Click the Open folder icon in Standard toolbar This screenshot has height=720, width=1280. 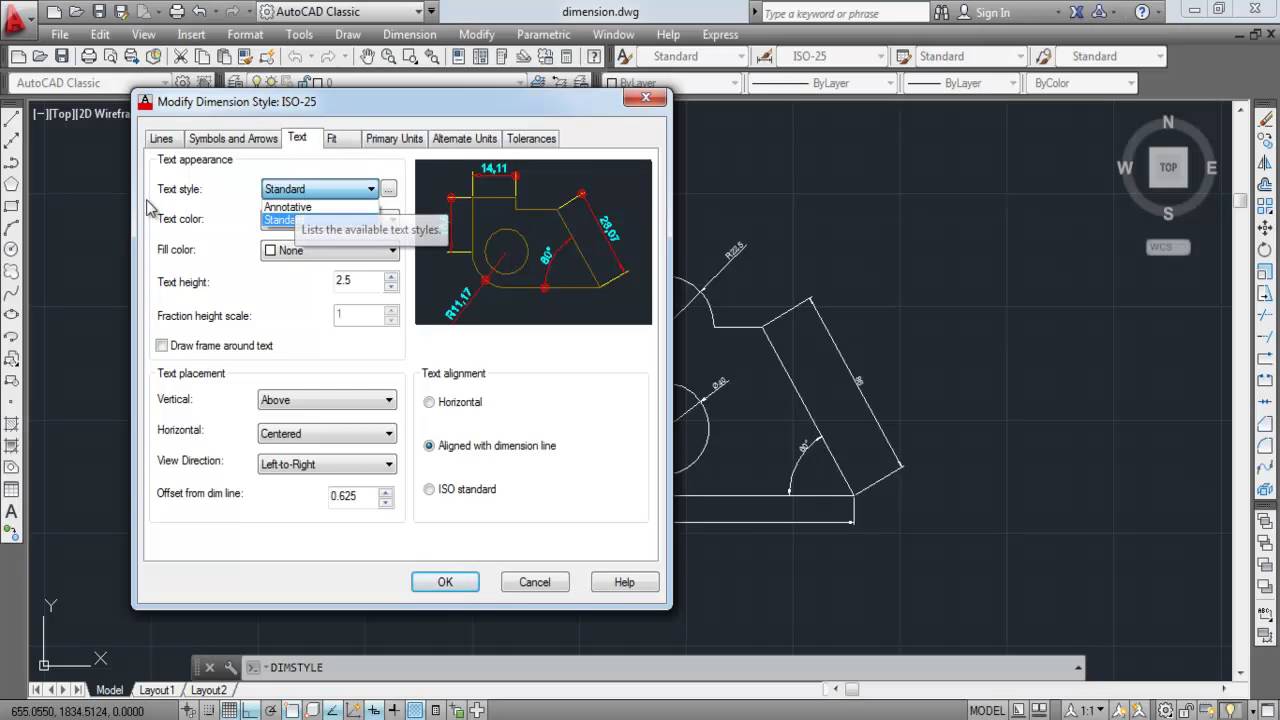[39, 56]
